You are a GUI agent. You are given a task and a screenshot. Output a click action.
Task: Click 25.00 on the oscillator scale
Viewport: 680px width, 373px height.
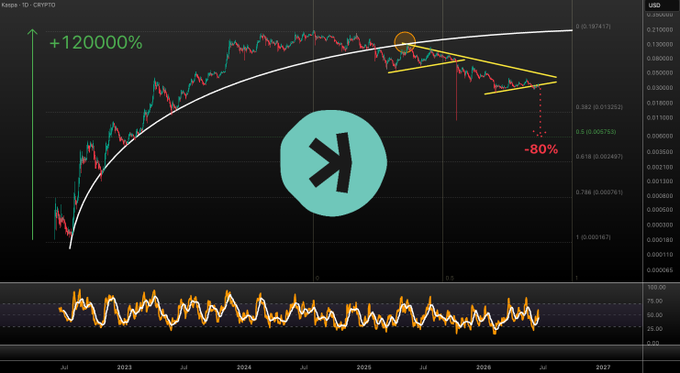pos(655,329)
